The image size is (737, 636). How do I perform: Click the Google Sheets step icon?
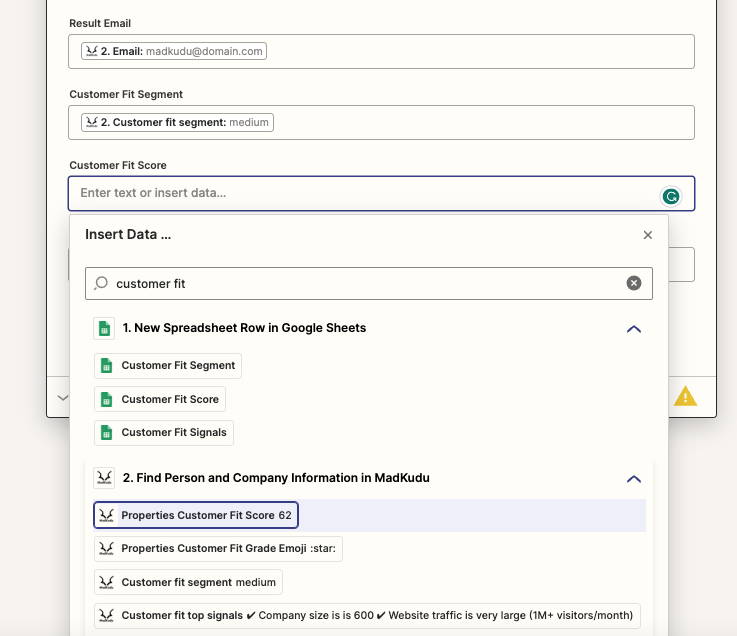tap(104, 328)
